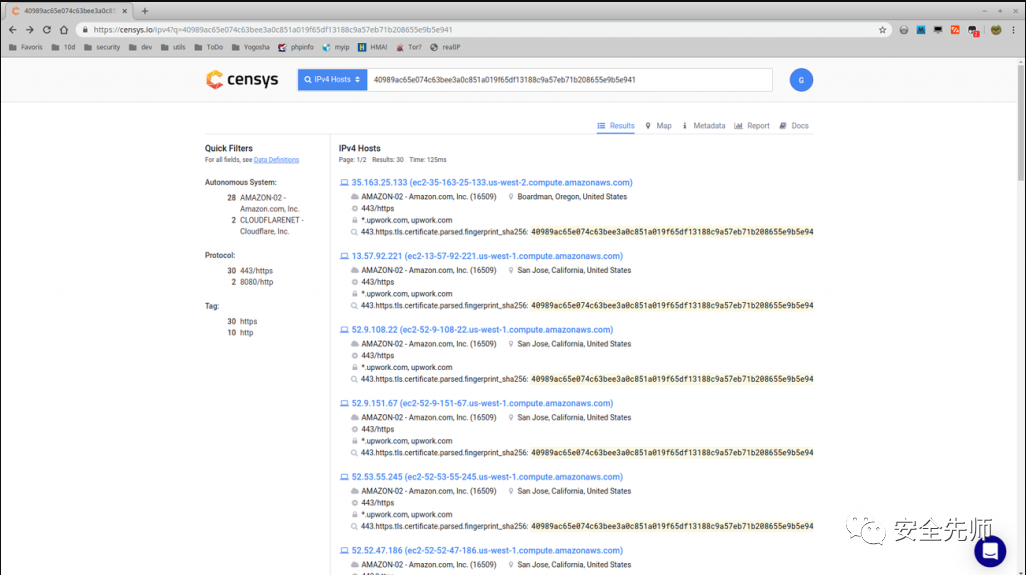This screenshot has height=575, width=1026.
Task: Open the myip bookmark
Action: (x=336, y=47)
